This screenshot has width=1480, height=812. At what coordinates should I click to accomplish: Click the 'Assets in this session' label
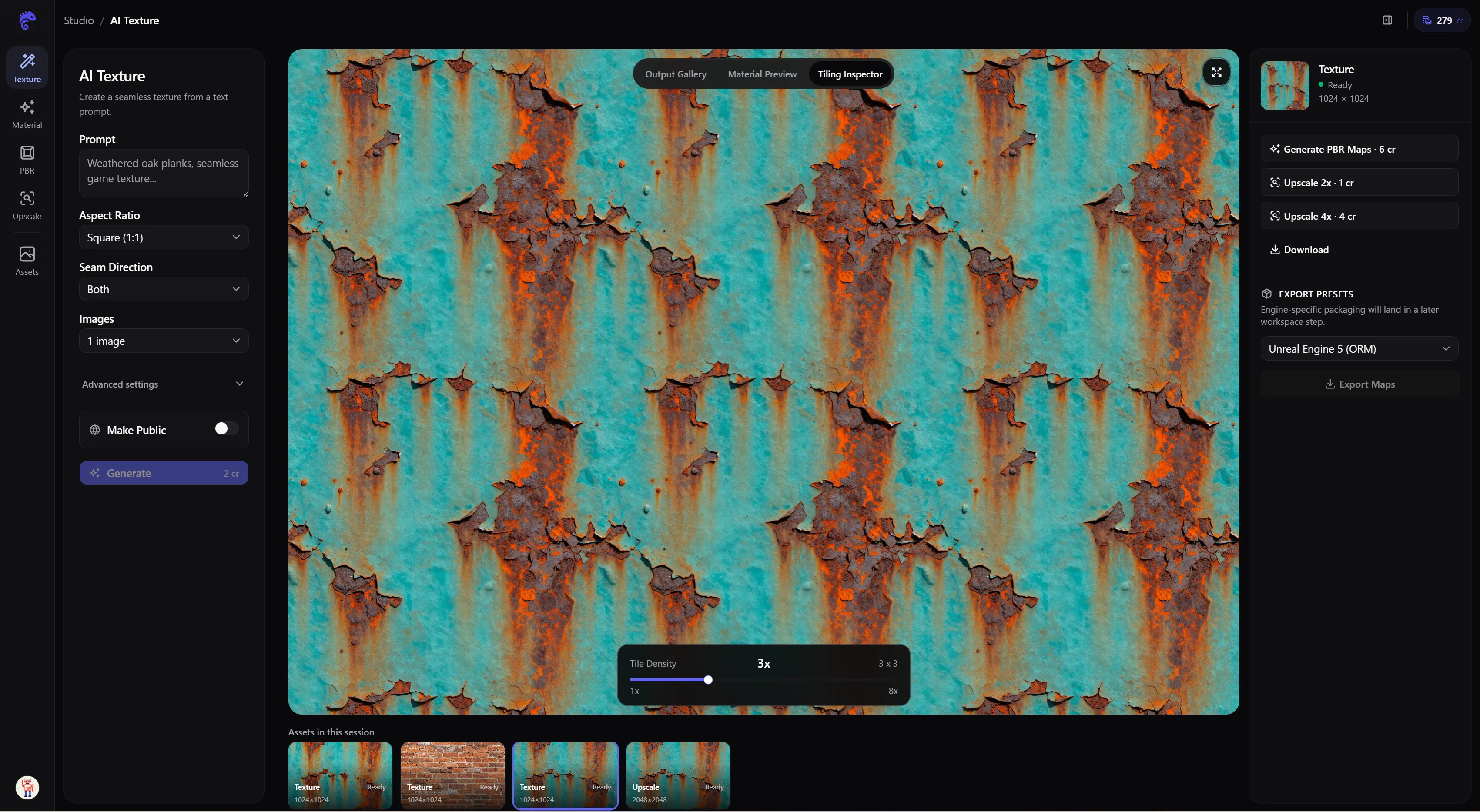[331, 732]
